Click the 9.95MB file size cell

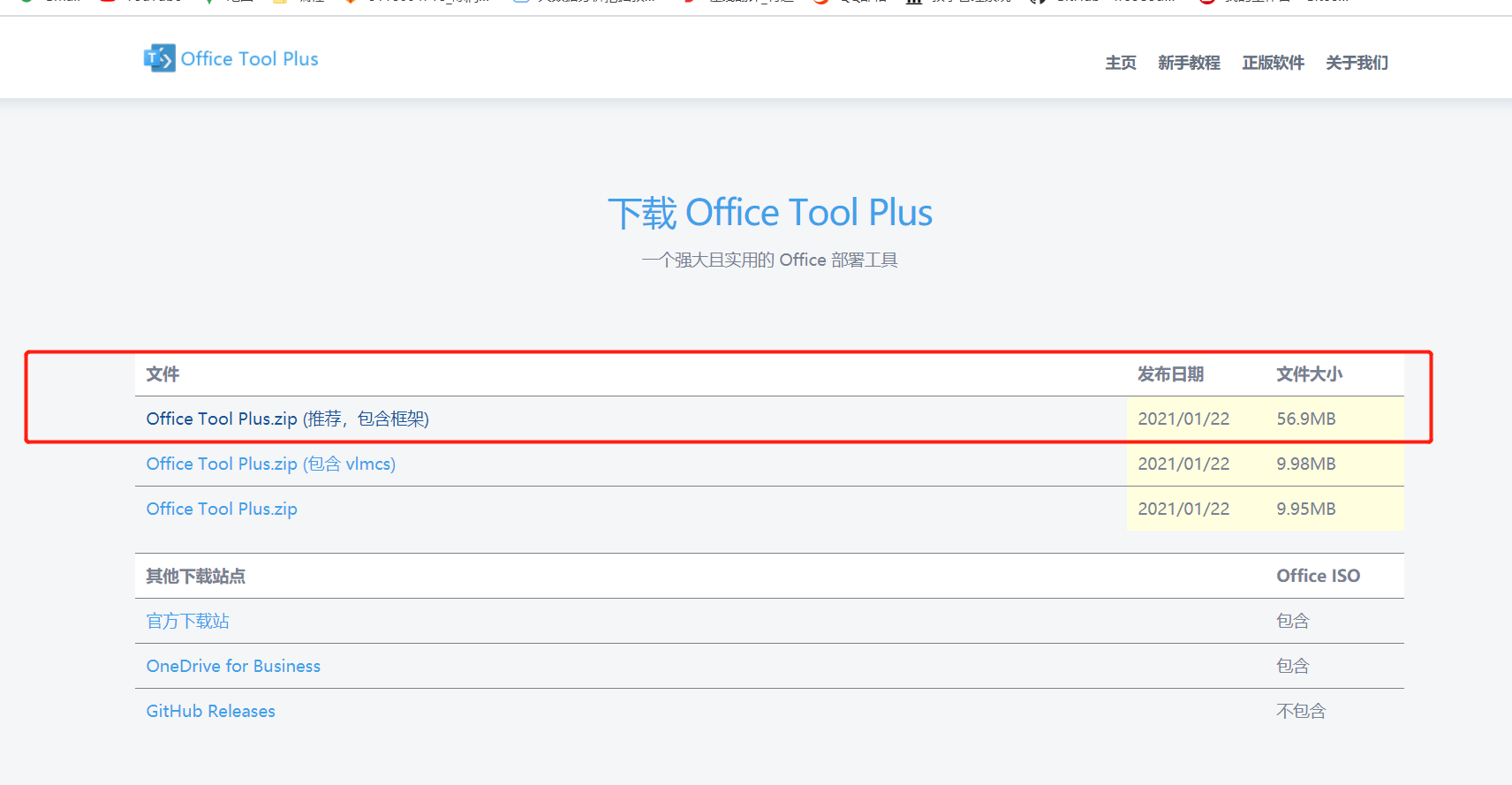click(1306, 509)
